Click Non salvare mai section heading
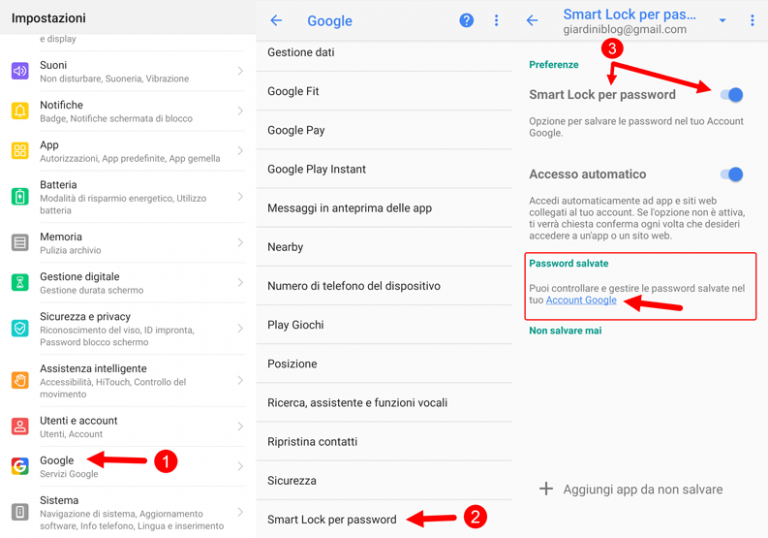The height and width of the screenshot is (538, 768). pos(565,331)
